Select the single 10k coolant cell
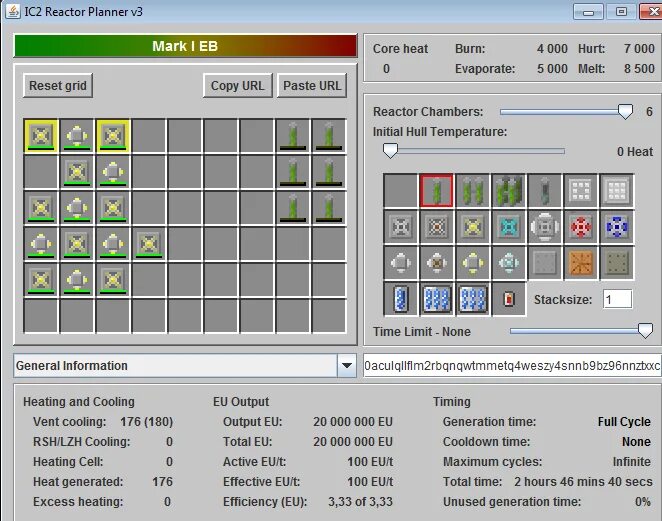The image size is (662, 521). click(401, 299)
